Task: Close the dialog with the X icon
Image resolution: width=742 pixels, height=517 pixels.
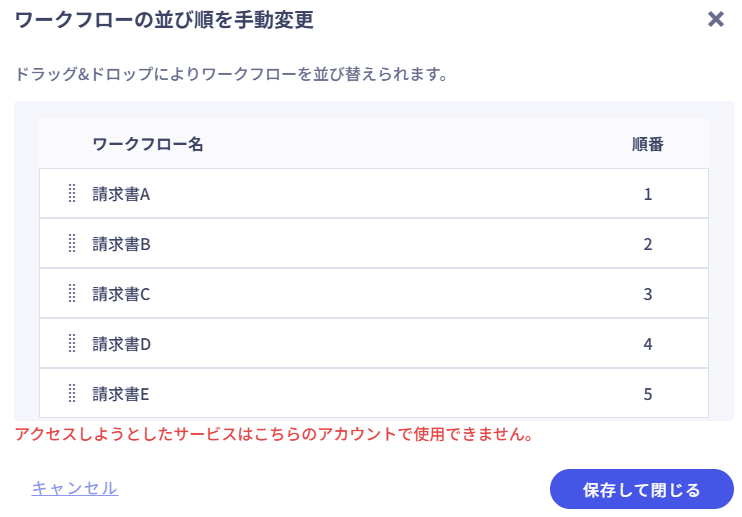Action: tap(715, 19)
